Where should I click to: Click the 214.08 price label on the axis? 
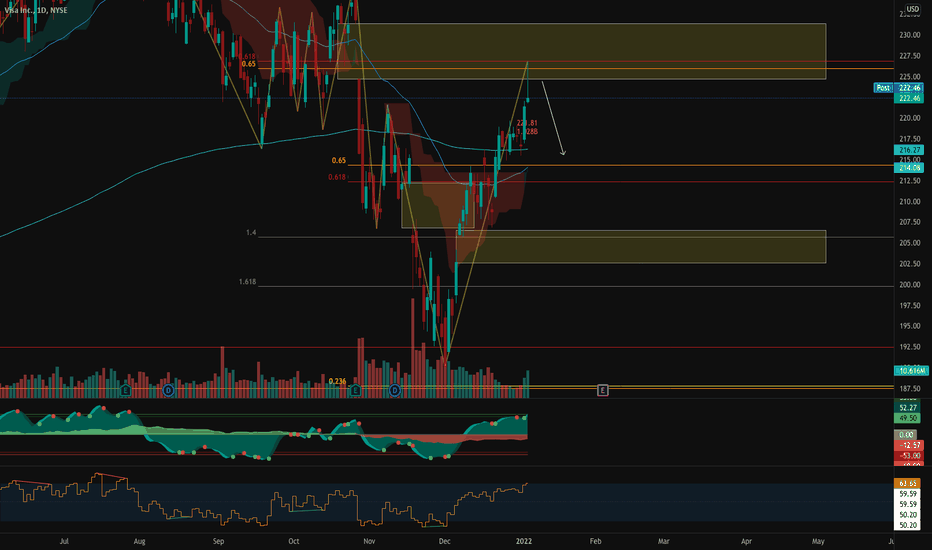(909, 168)
